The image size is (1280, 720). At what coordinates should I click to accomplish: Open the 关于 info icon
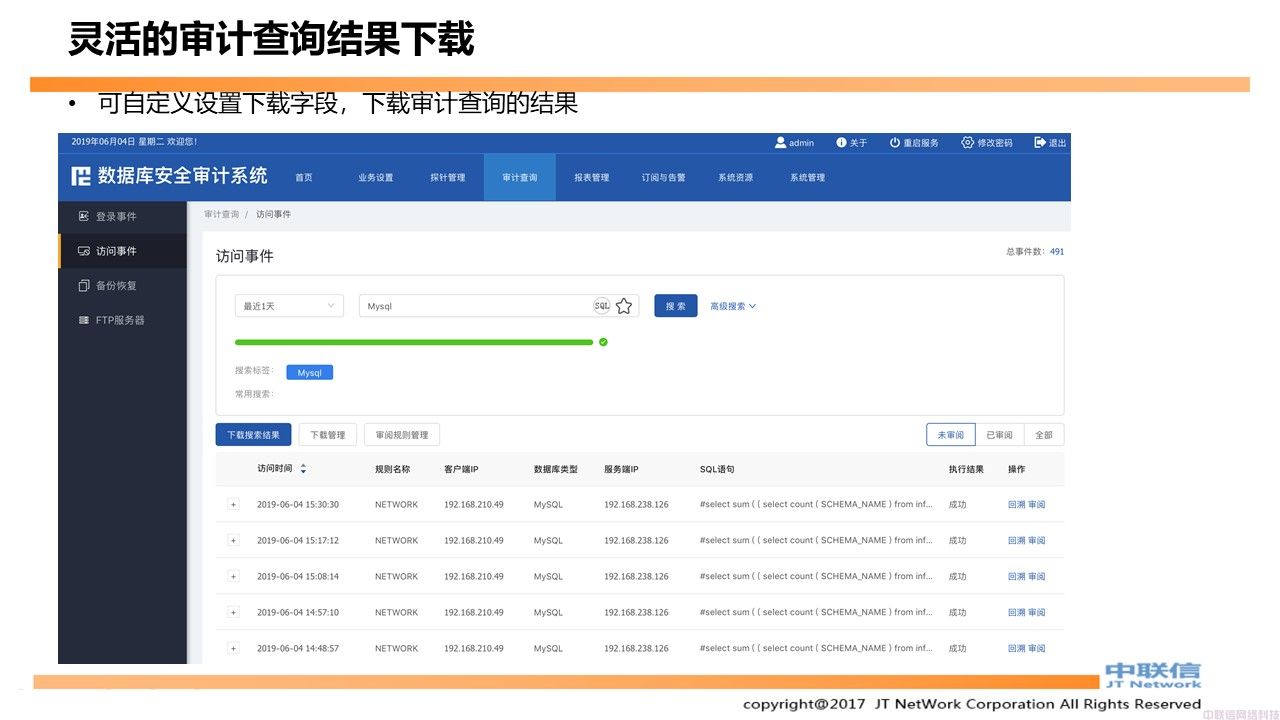(x=842, y=143)
